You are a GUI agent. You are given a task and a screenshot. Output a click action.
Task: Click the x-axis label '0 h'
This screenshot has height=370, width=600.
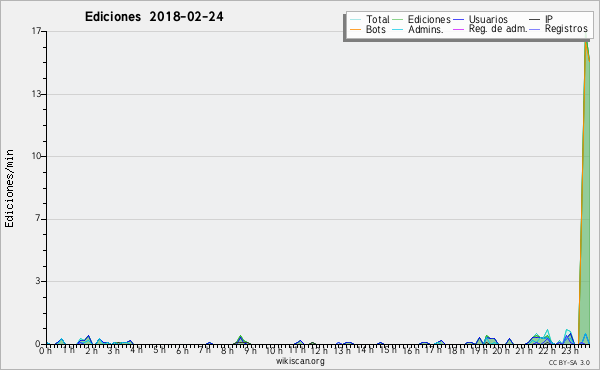point(46,350)
